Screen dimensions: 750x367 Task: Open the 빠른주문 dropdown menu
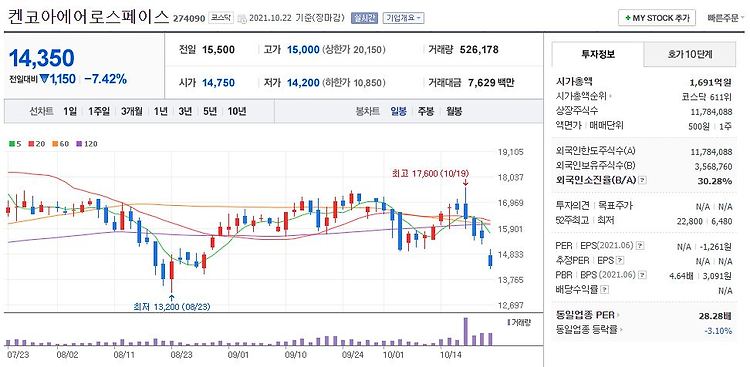coord(727,18)
